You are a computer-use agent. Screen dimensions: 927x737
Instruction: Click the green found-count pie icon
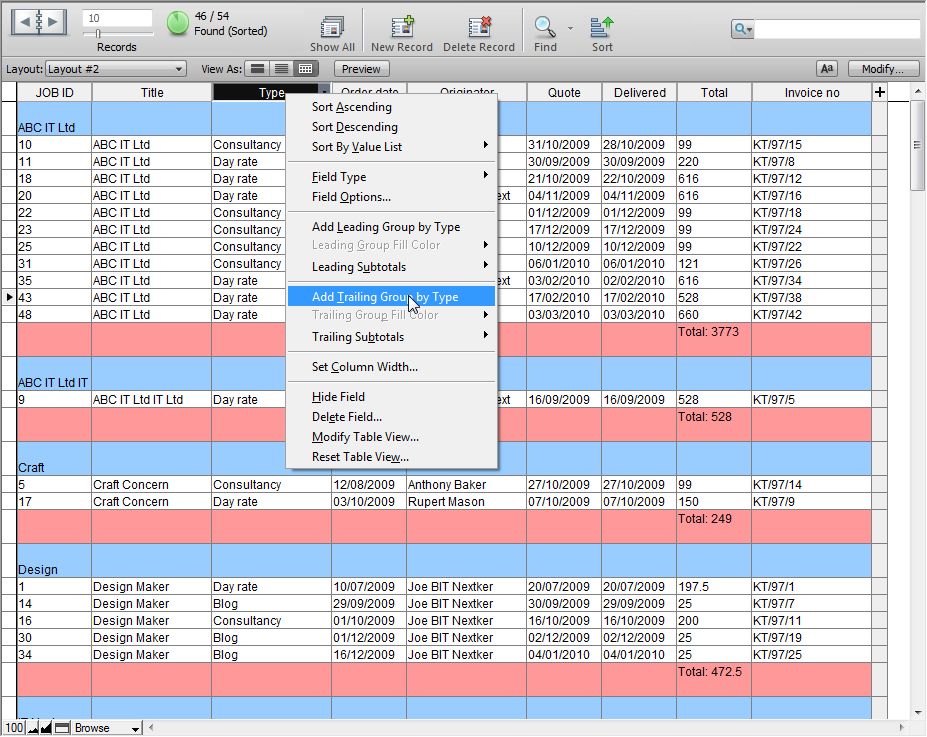(x=176, y=24)
